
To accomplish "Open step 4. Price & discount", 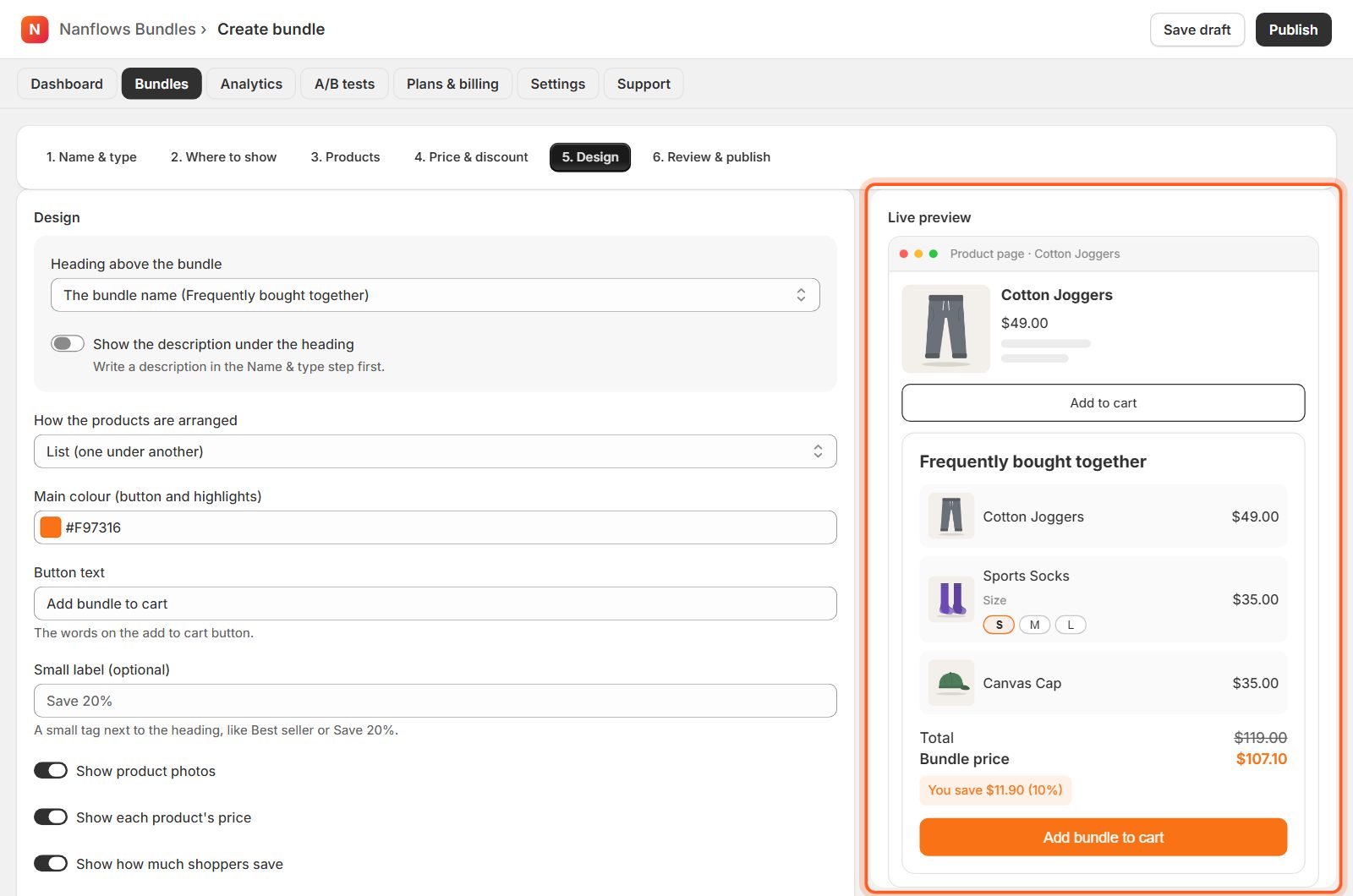I will pos(471,157).
